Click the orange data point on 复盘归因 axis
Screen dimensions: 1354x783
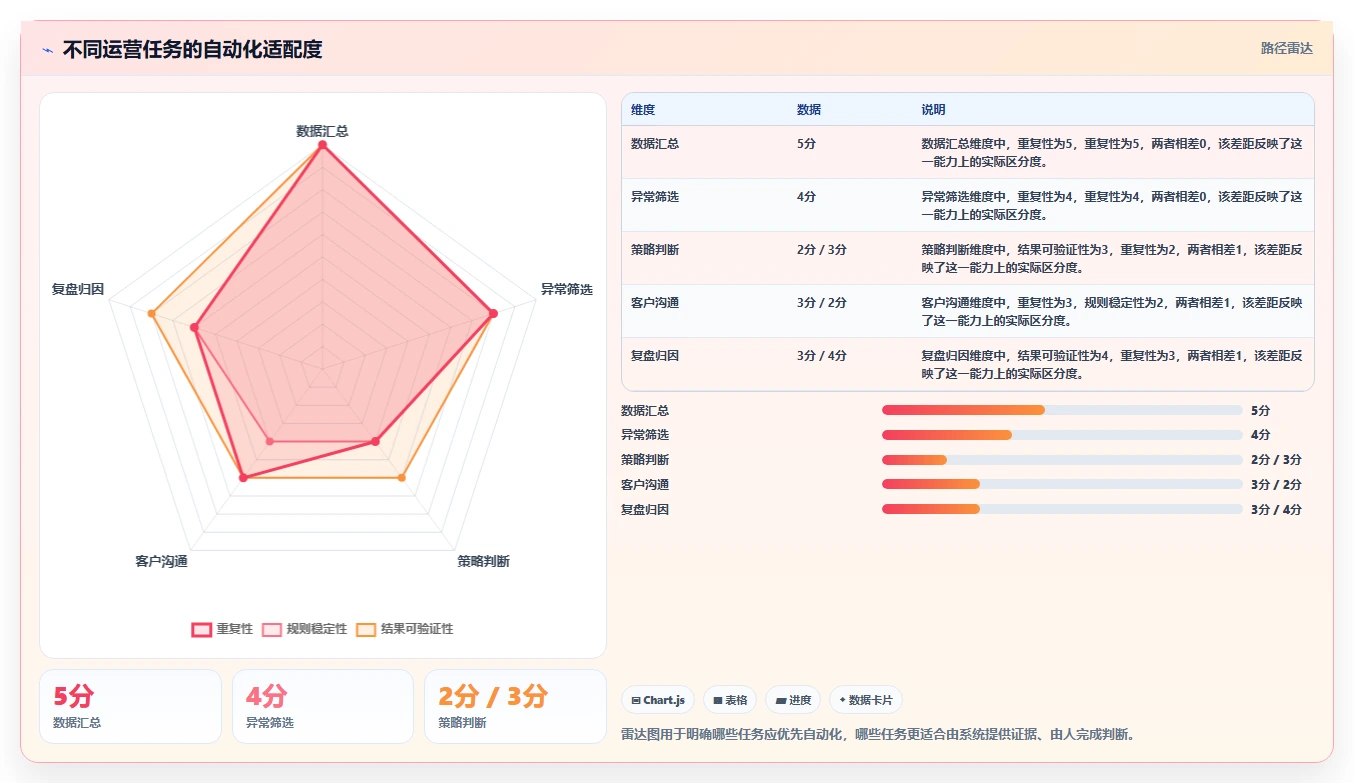pos(152,314)
